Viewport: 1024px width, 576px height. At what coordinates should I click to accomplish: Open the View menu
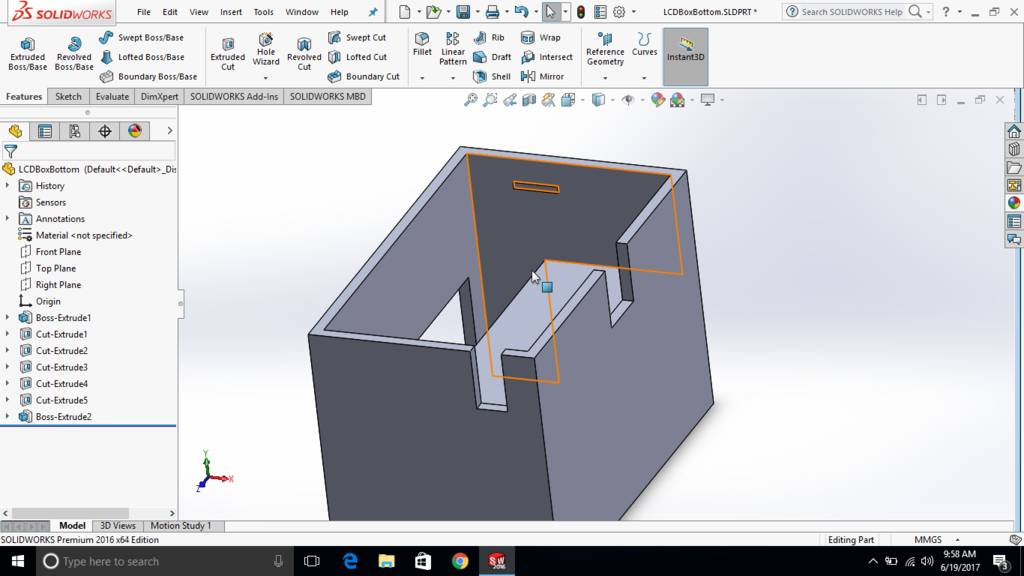[x=199, y=12]
